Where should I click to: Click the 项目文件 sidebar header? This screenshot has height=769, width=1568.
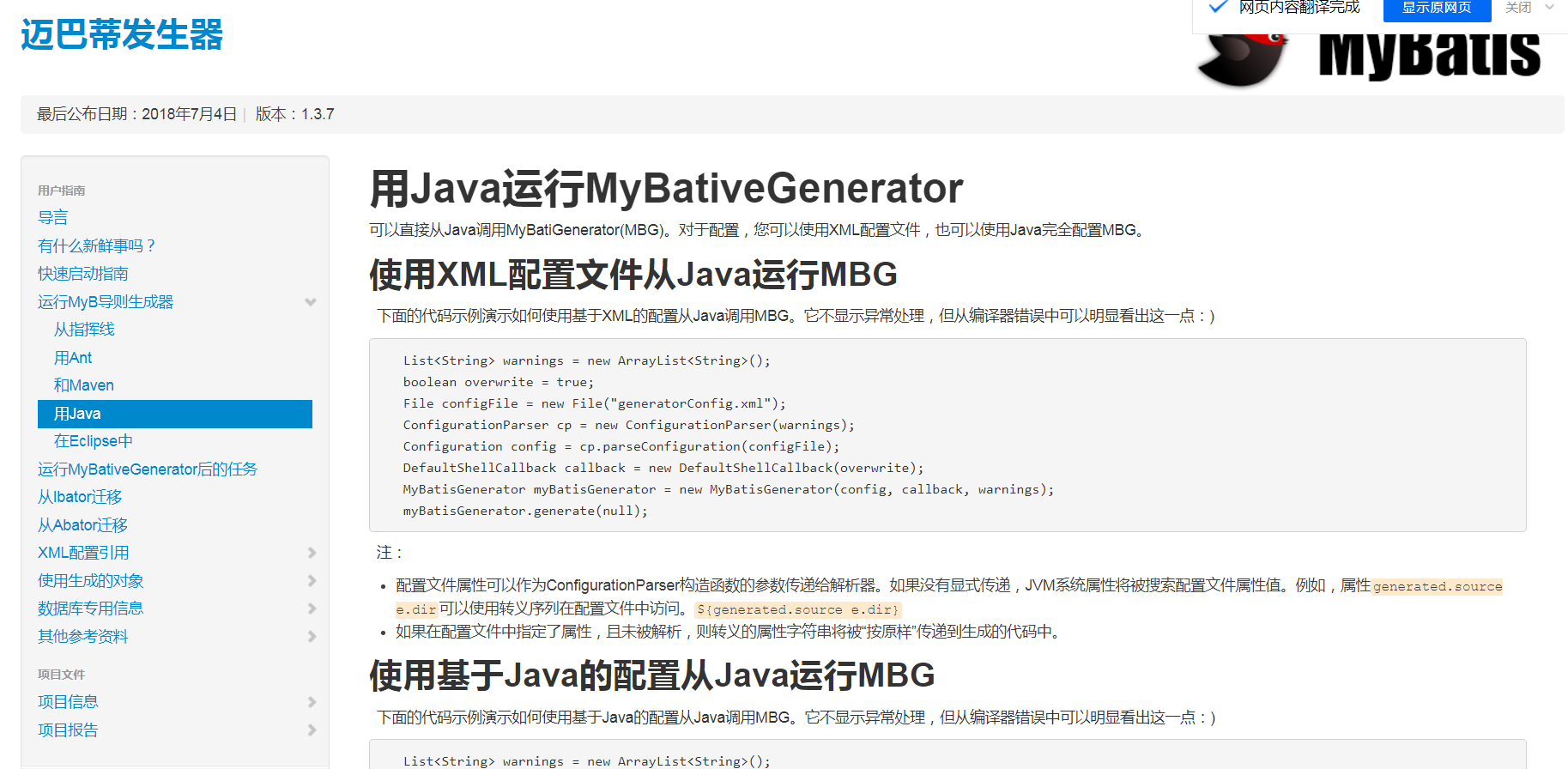coord(61,675)
